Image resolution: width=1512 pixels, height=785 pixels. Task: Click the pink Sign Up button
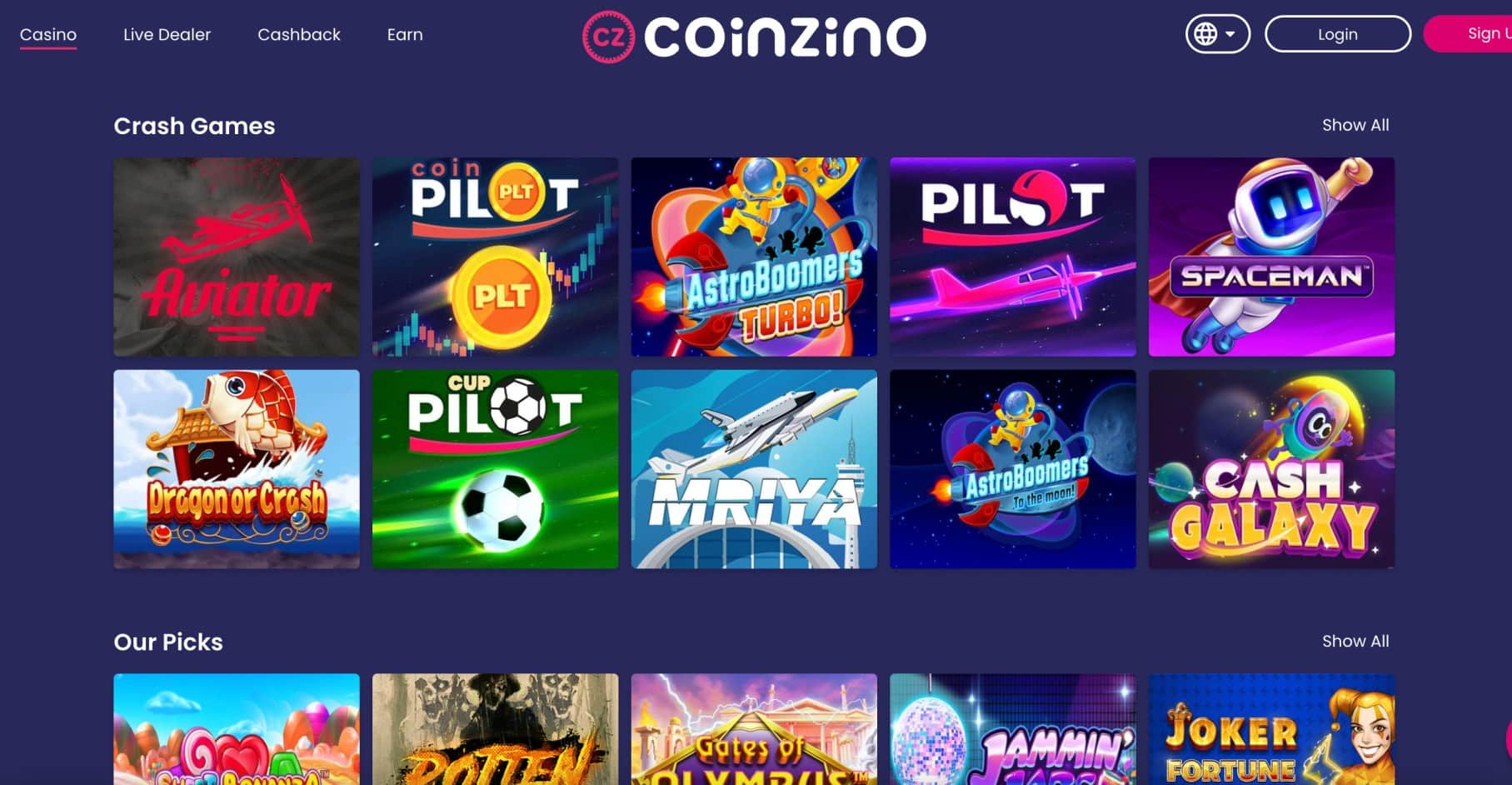(1469, 33)
